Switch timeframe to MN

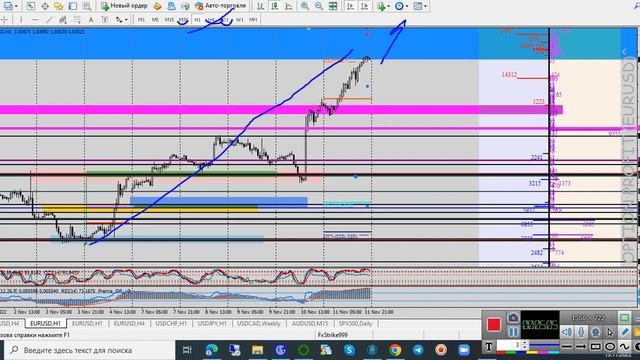pos(253,20)
